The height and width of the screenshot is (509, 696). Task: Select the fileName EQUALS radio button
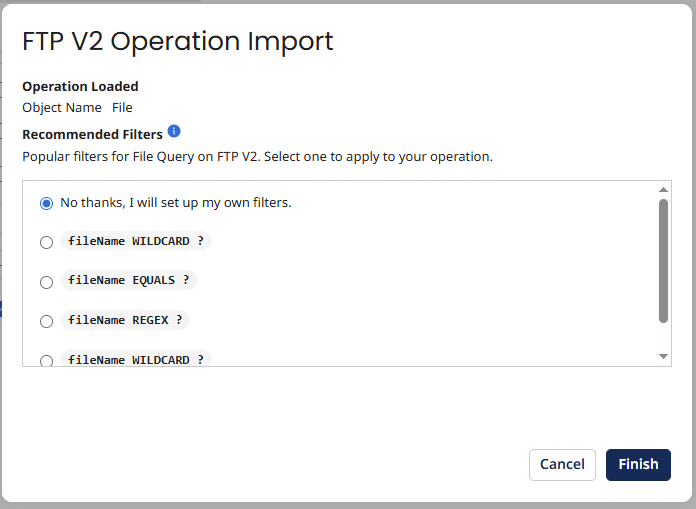click(x=46, y=282)
